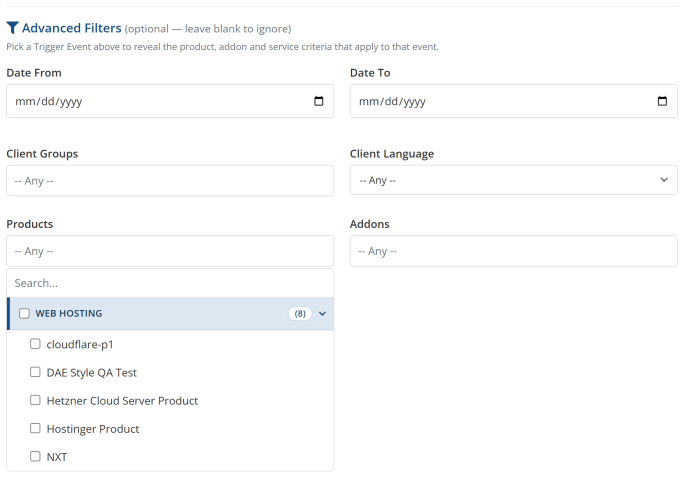Collapse the WEB HOSTING group chevron
This screenshot has height=502, width=684.
pos(322,314)
